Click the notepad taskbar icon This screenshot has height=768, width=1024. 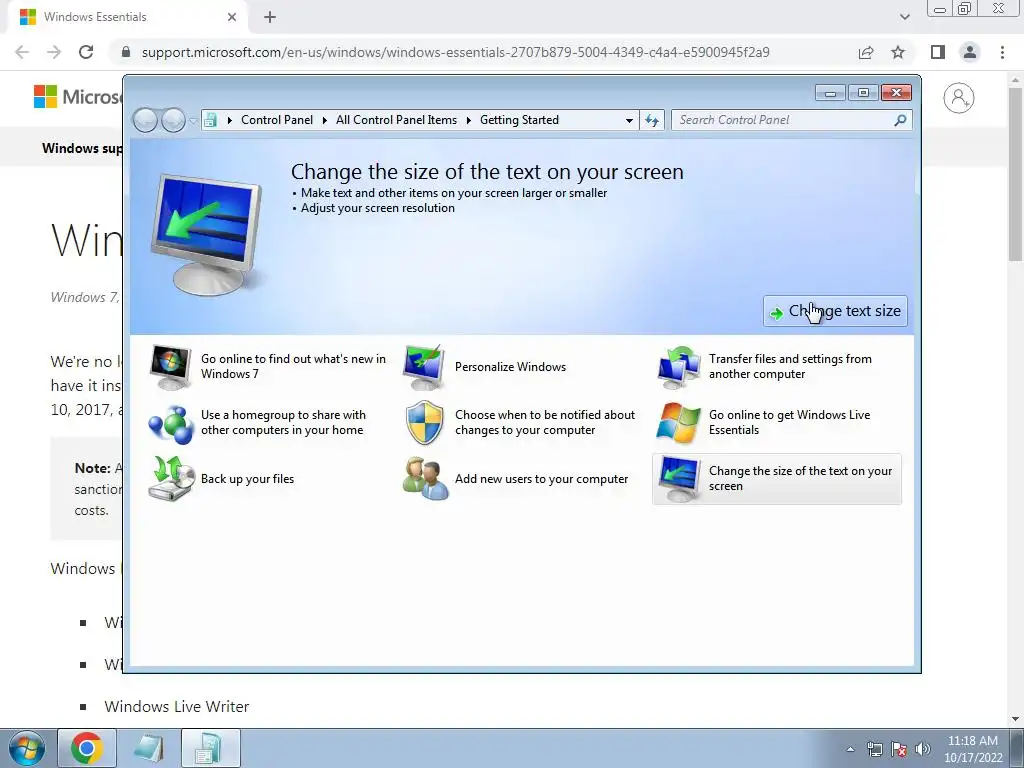click(149, 748)
